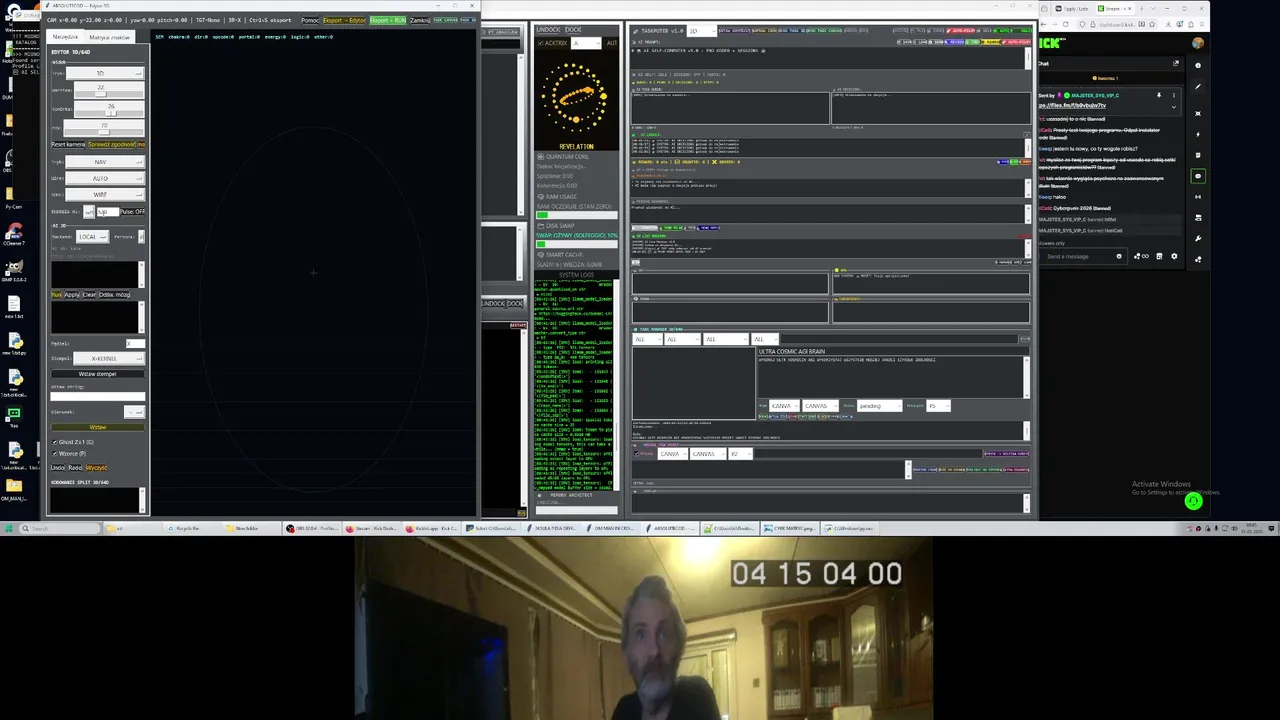This screenshot has width=1280, height=720.
Task: Toggle the Wzorce (P) checkbox
Action: (54, 454)
